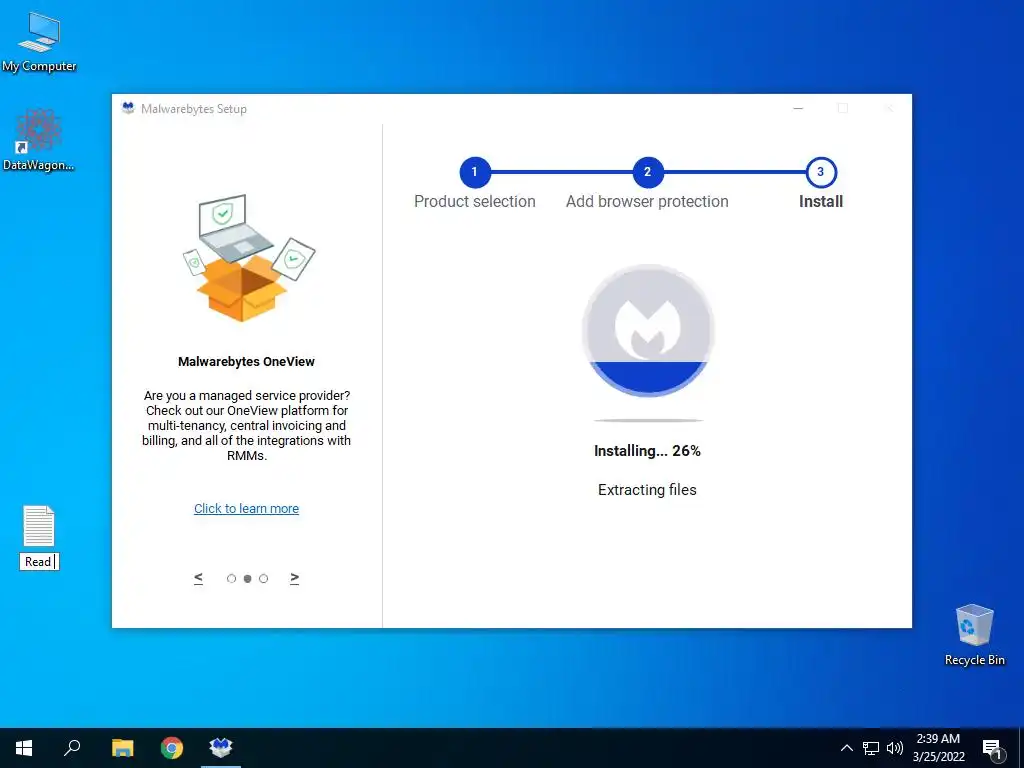The height and width of the screenshot is (768, 1024).
Task: Click the Extracting files status text
Action: 647,490
